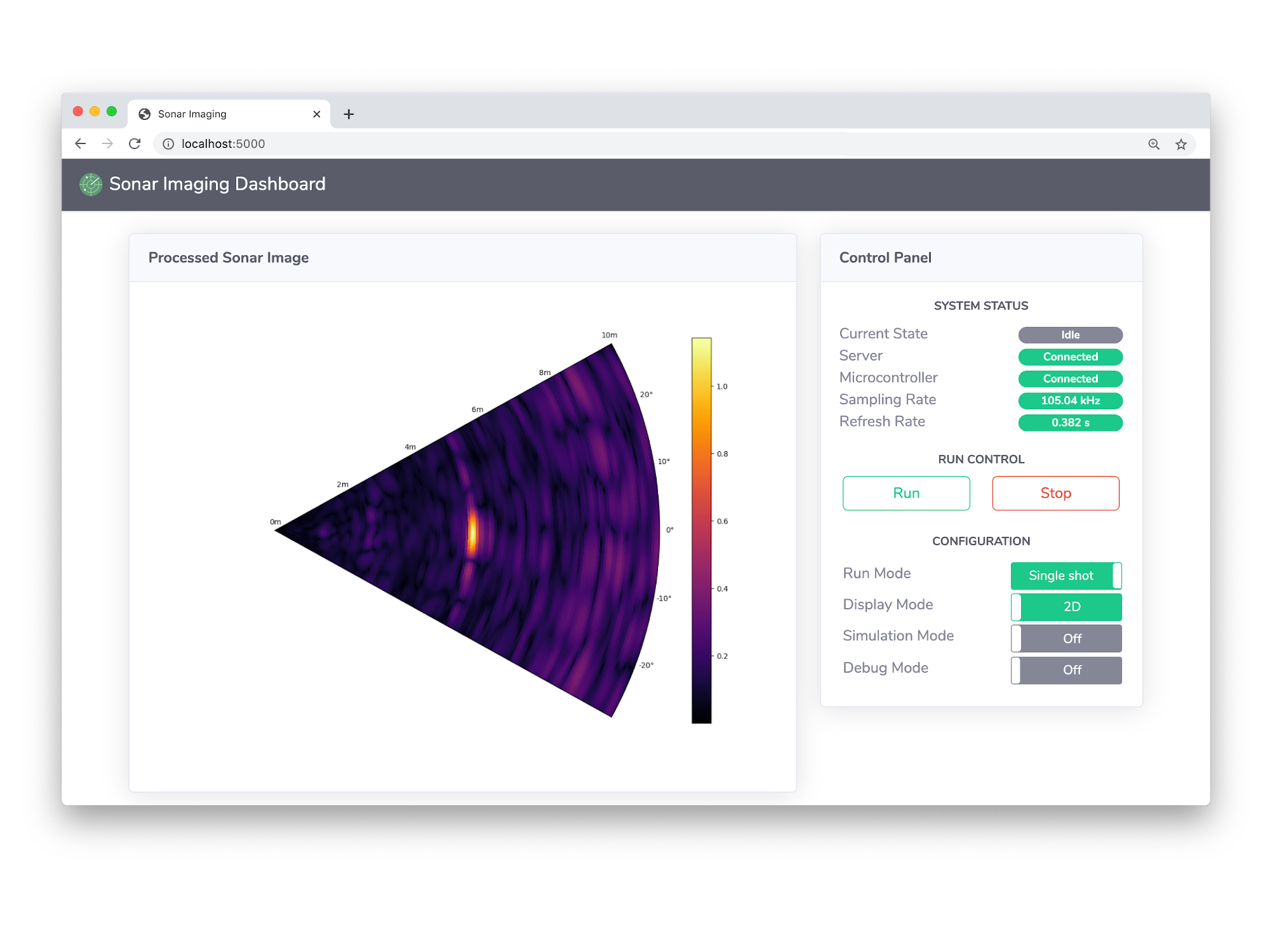Viewport: 1270px width, 952px height.
Task: Click the browser forward navigation arrow
Action: (x=107, y=144)
